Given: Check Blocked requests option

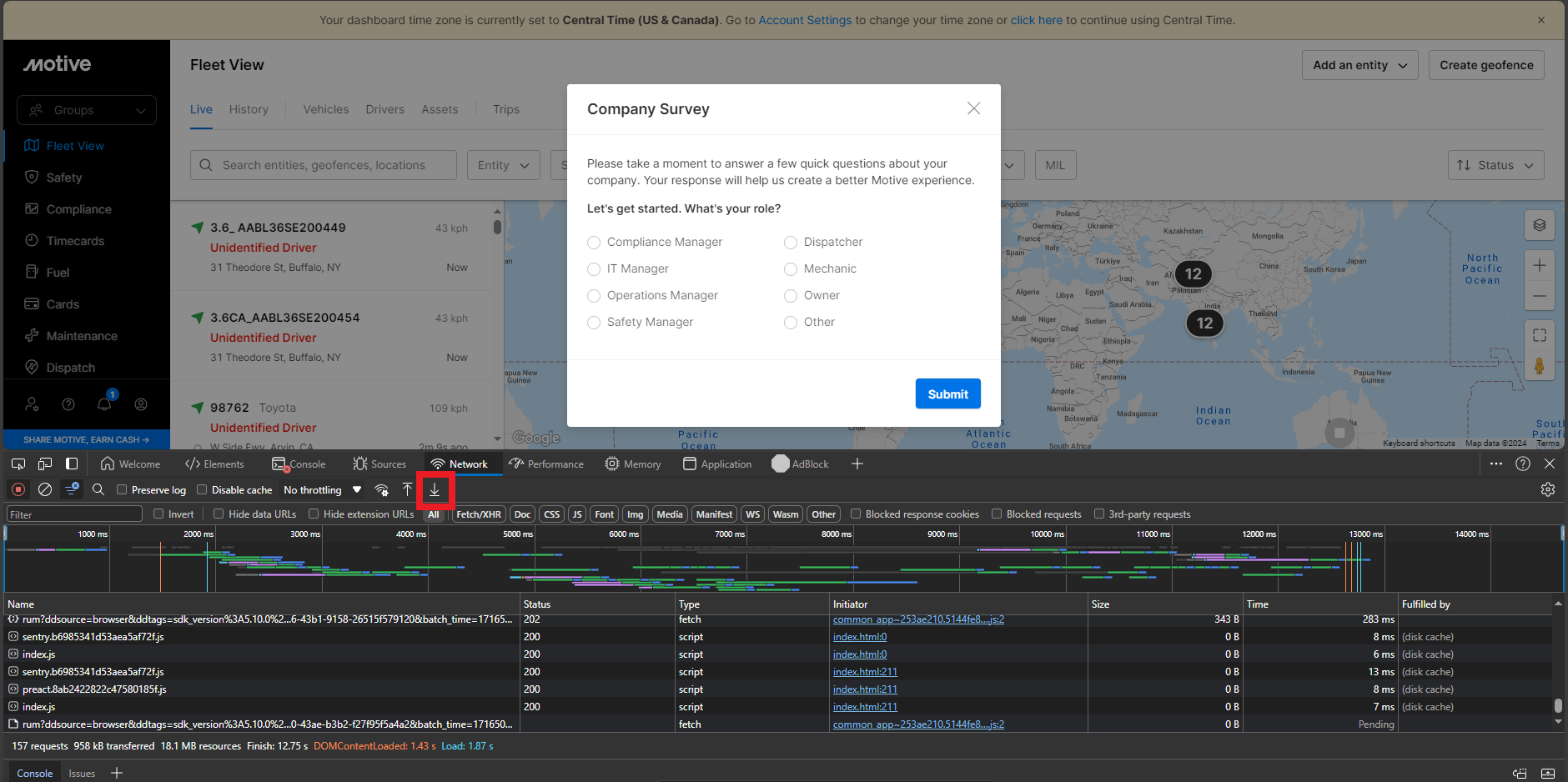Looking at the screenshot, I should point(997,514).
